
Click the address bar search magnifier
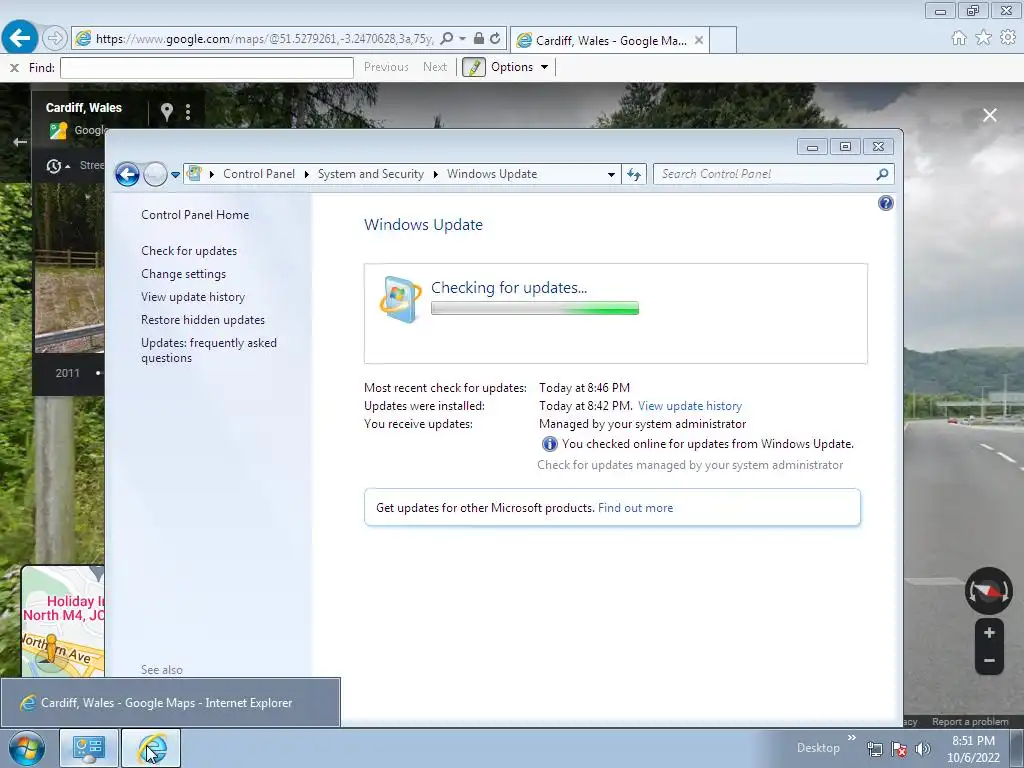tap(447, 39)
